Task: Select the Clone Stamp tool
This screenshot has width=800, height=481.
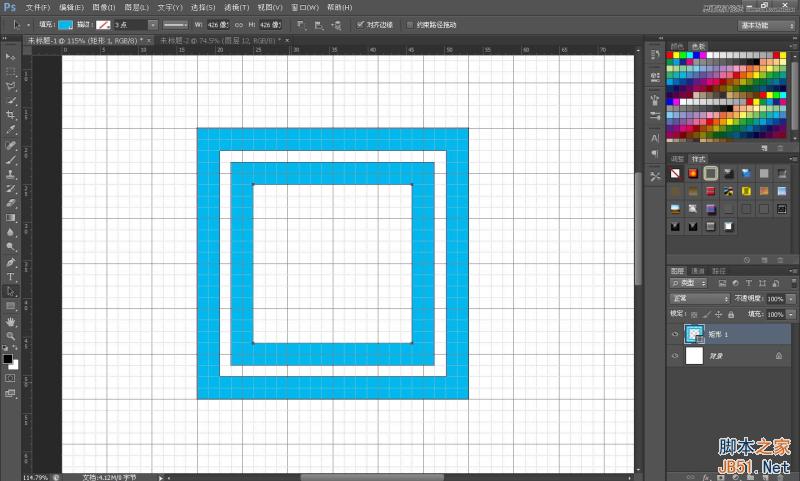Action: point(10,174)
